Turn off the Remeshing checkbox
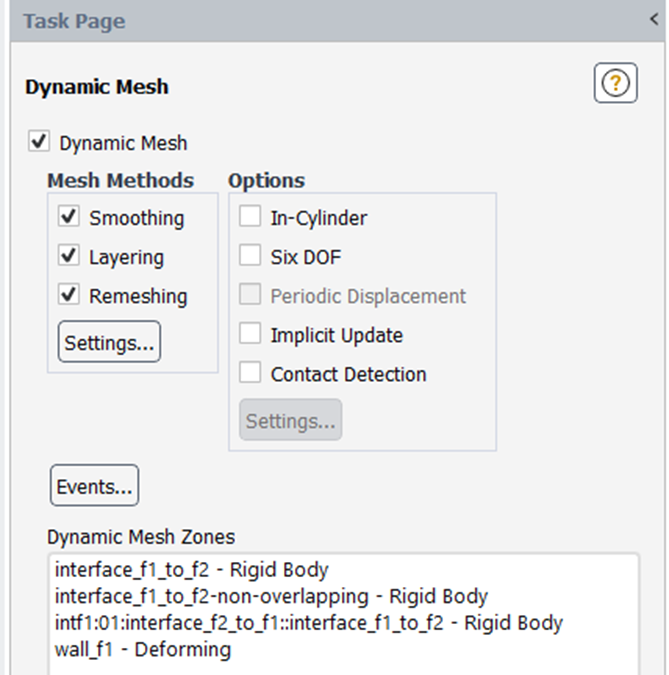This screenshot has height=675, width=669. click(69, 296)
